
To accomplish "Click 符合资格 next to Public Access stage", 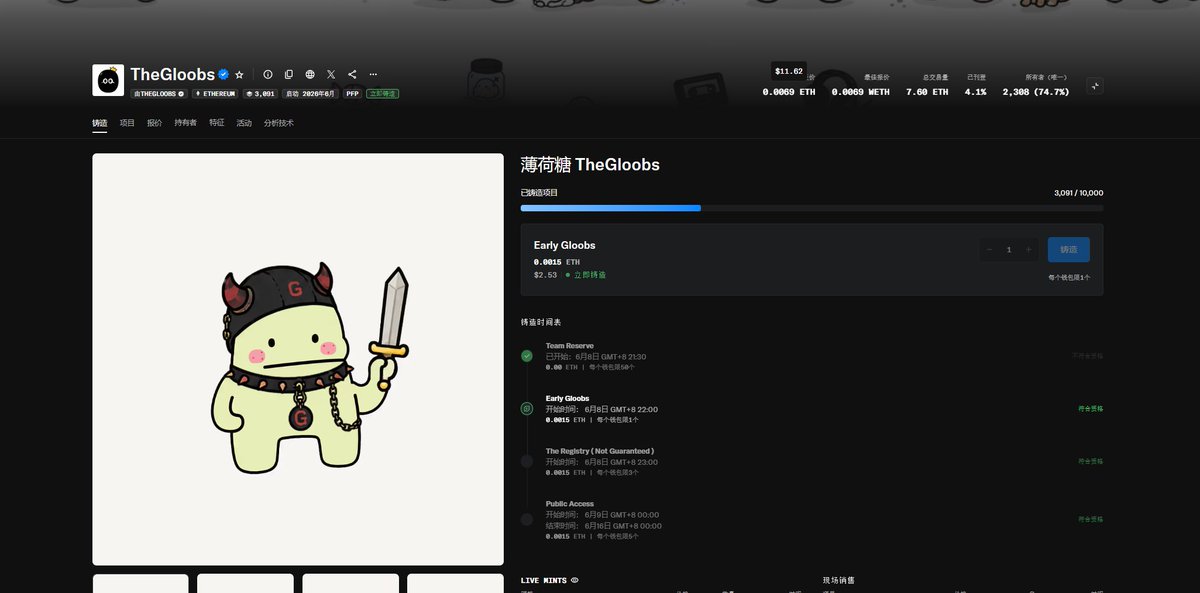I will click(1091, 519).
